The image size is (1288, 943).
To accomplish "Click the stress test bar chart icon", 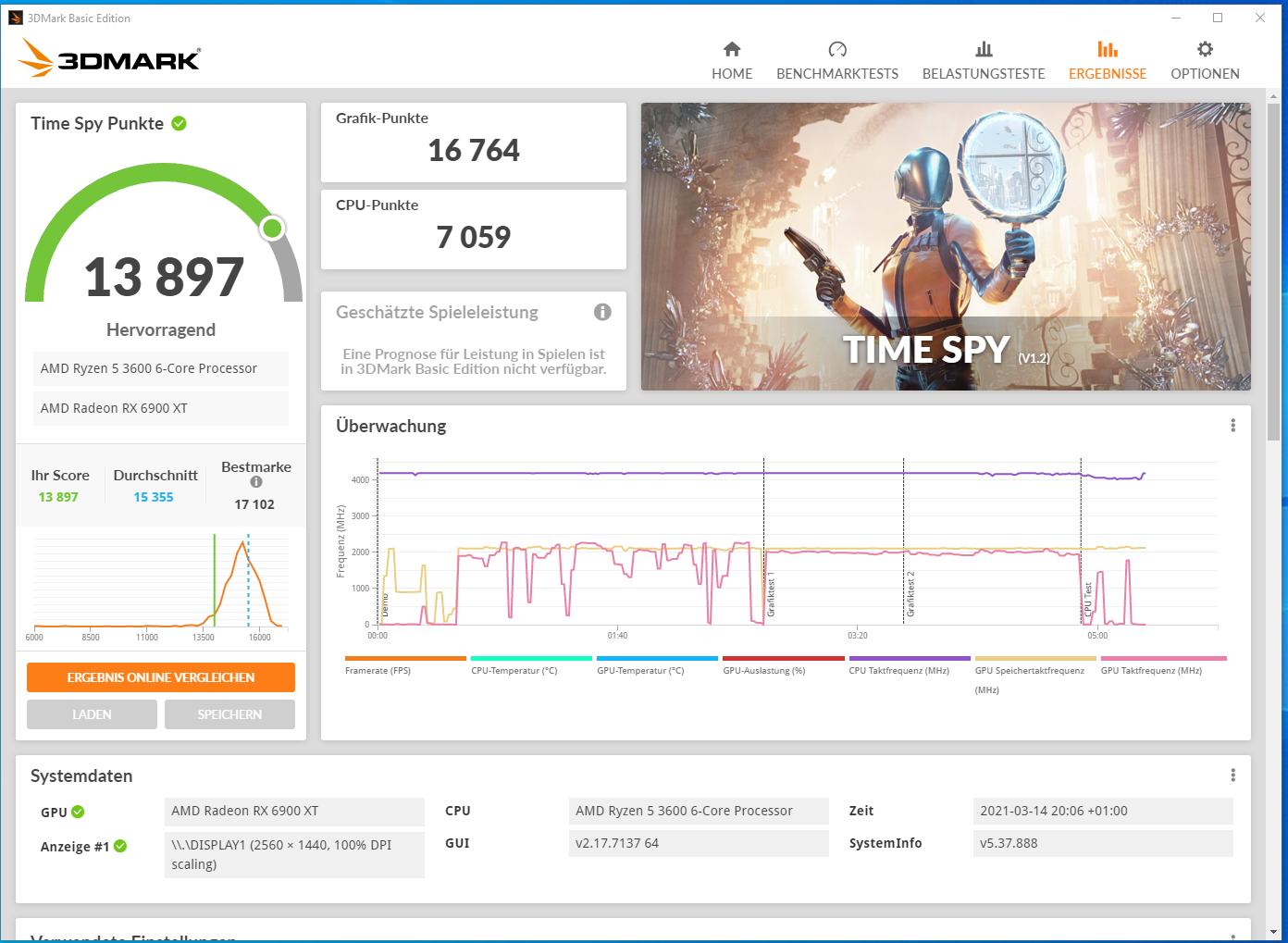I will (x=984, y=49).
